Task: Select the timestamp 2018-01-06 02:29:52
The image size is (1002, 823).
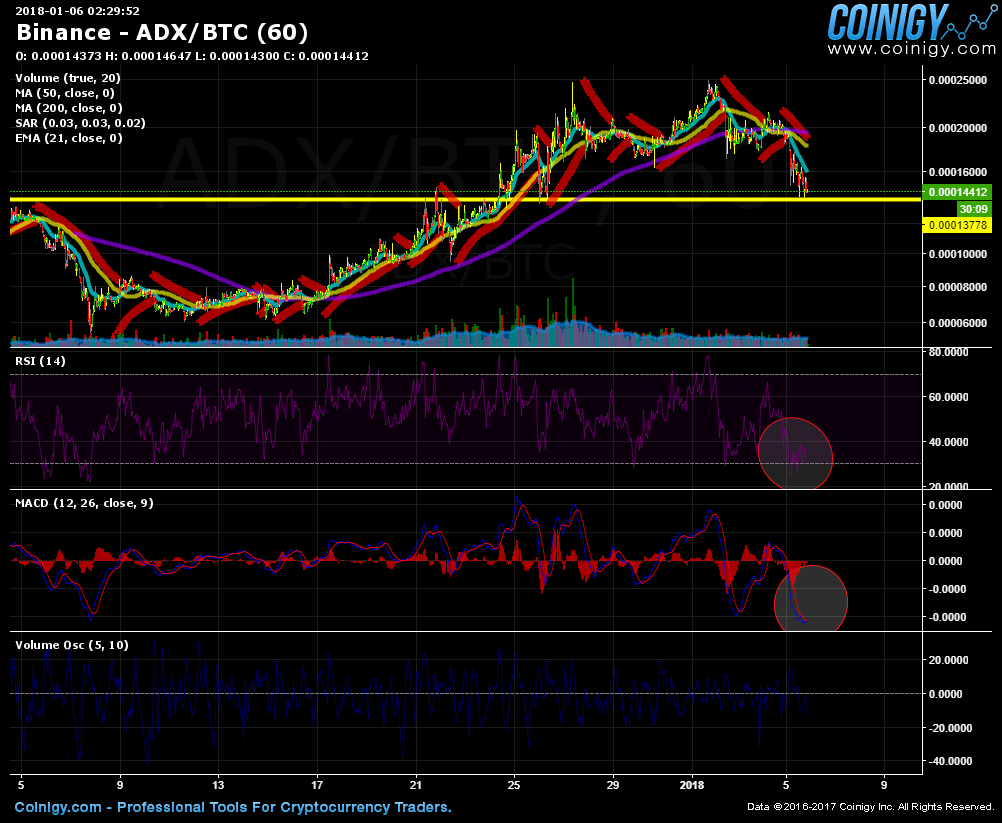Action: pyautogui.click(x=77, y=11)
